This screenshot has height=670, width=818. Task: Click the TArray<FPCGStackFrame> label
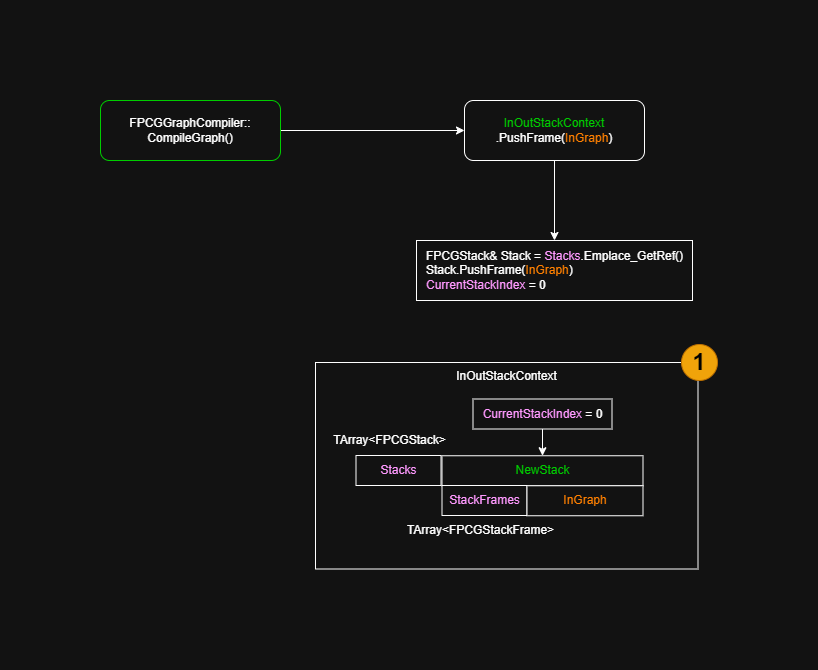(x=480, y=530)
